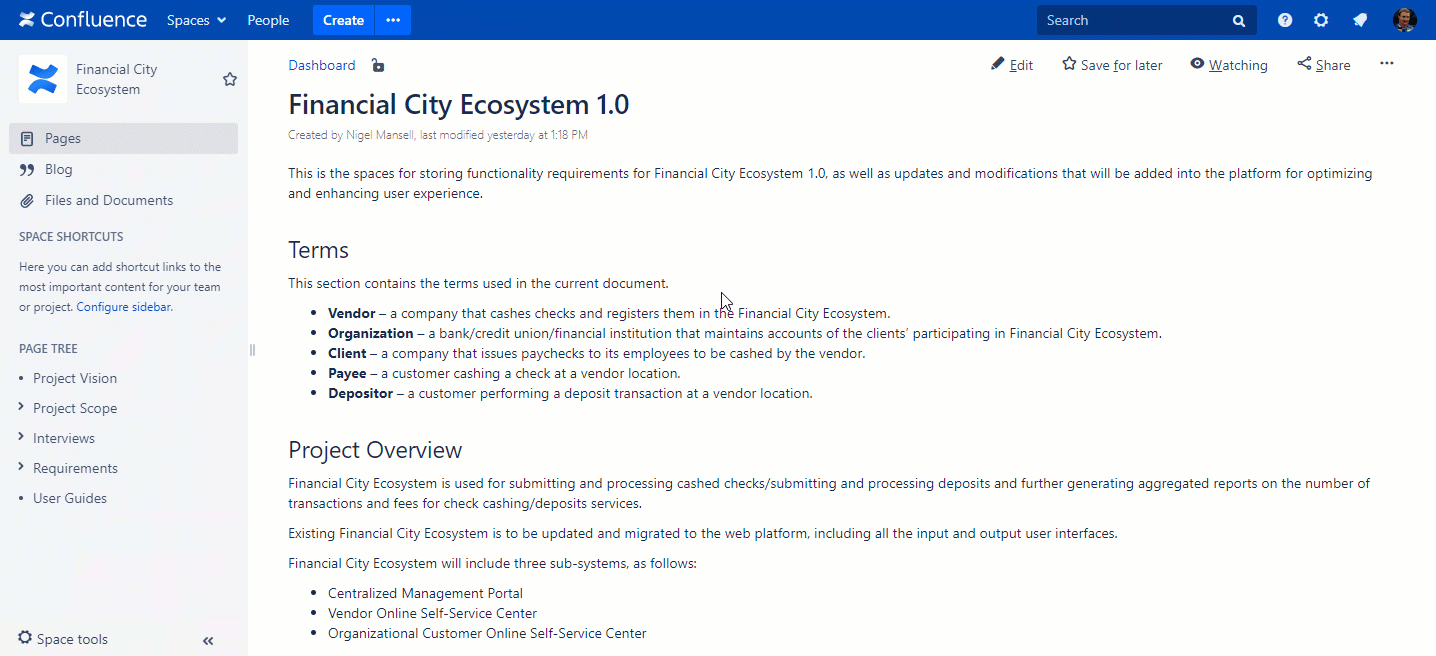The image size is (1436, 656).
Task: Click Vendor Online Self-Service Center list item
Action: pos(432,613)
